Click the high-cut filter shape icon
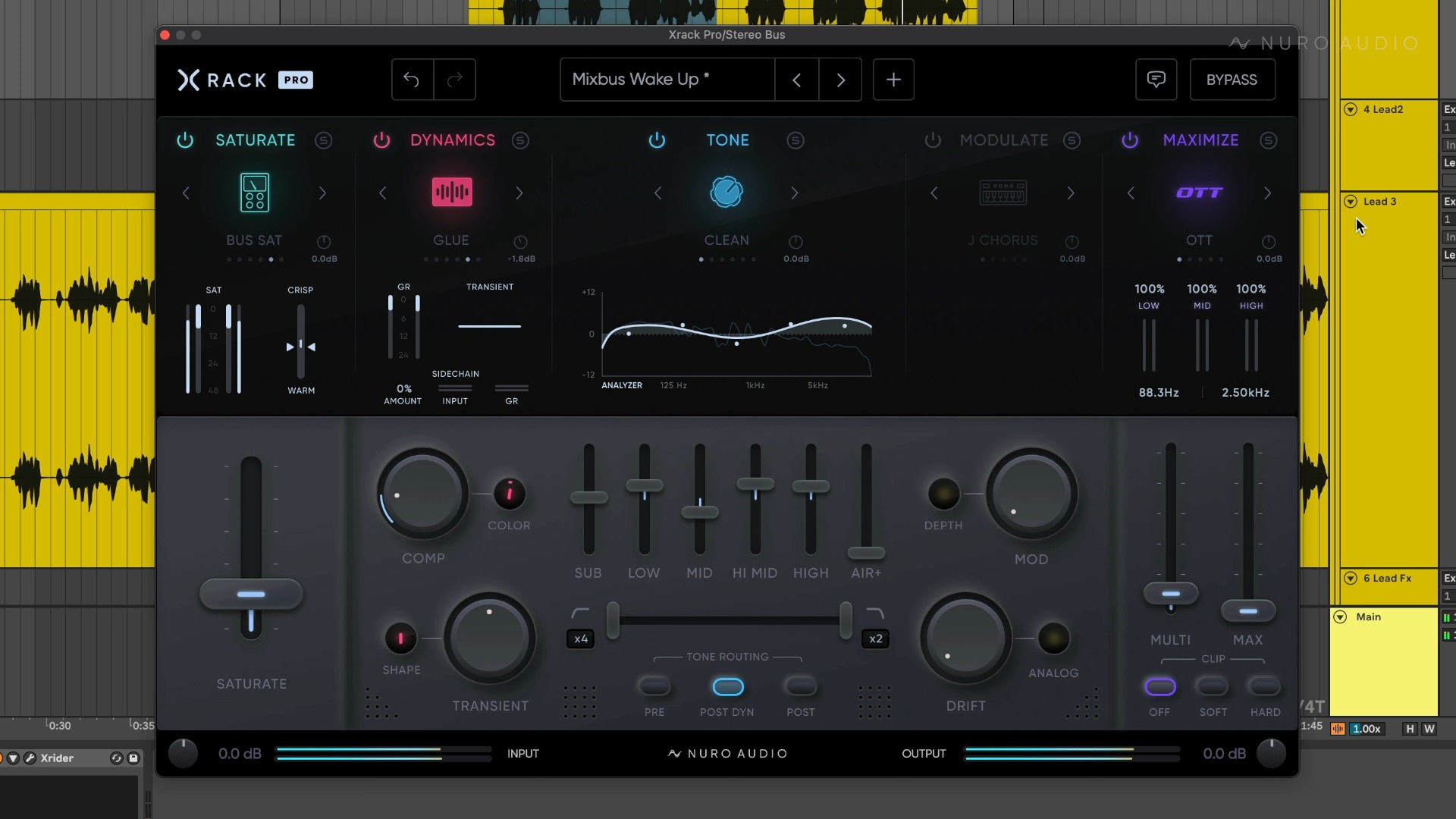Image resolution: width=1456 pixels, height=819 pixels. point(874,613)
